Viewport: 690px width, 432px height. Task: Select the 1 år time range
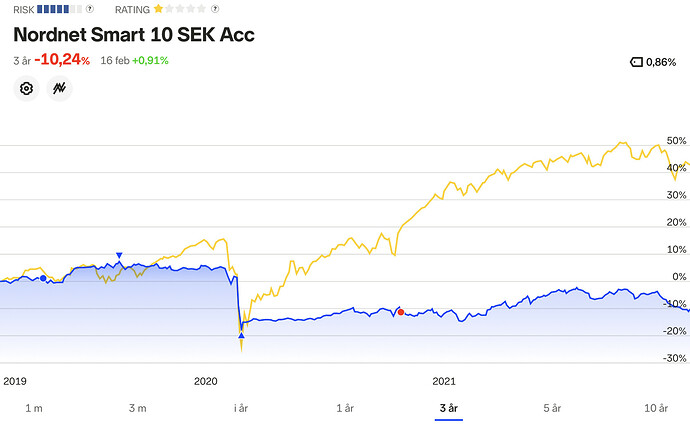pyautogui.click(x=345, y=407)
